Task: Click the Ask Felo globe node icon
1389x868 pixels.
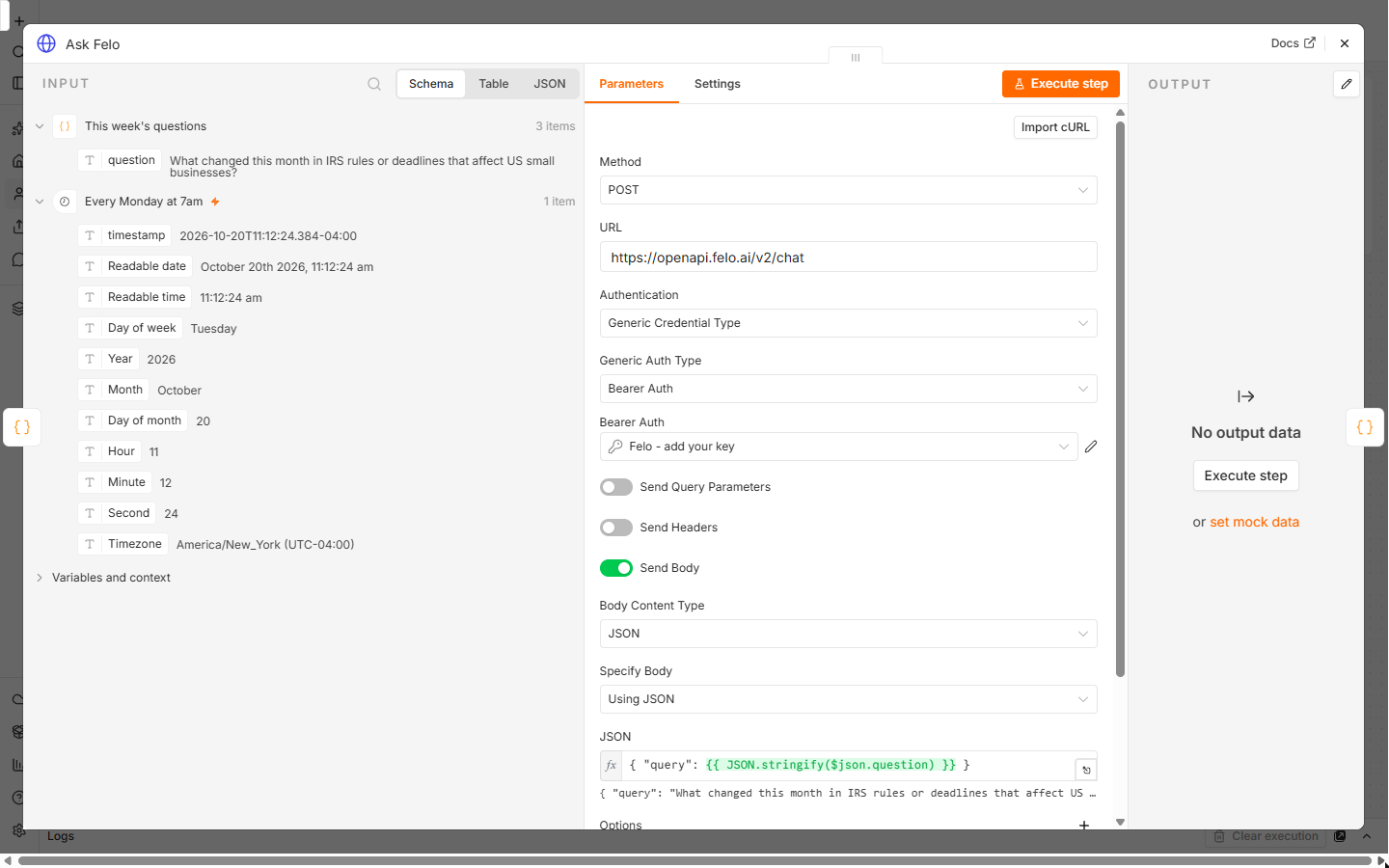Action: pyautogui.click(x=46, y=44)
